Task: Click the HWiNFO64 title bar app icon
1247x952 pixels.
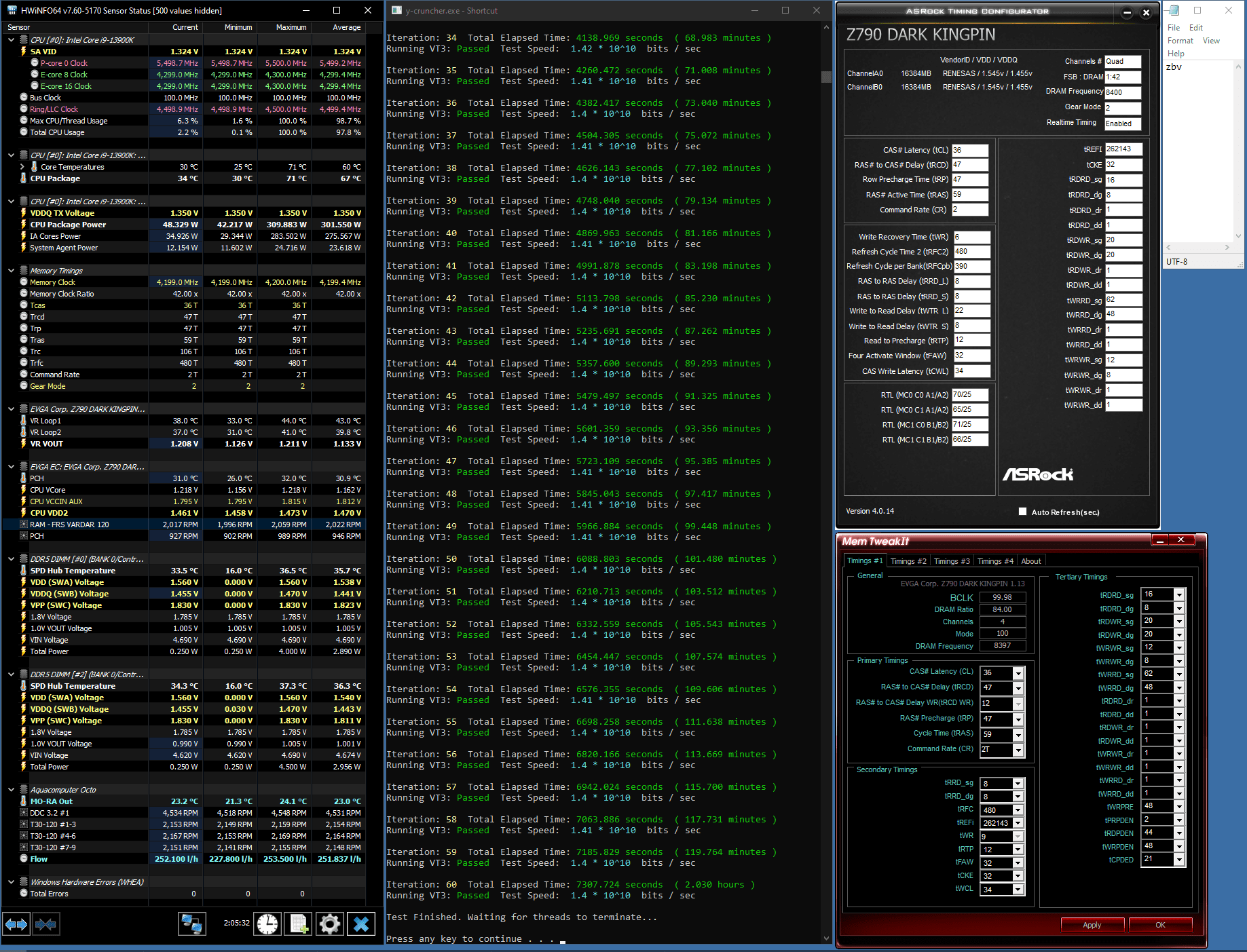Action: [12, 10]
